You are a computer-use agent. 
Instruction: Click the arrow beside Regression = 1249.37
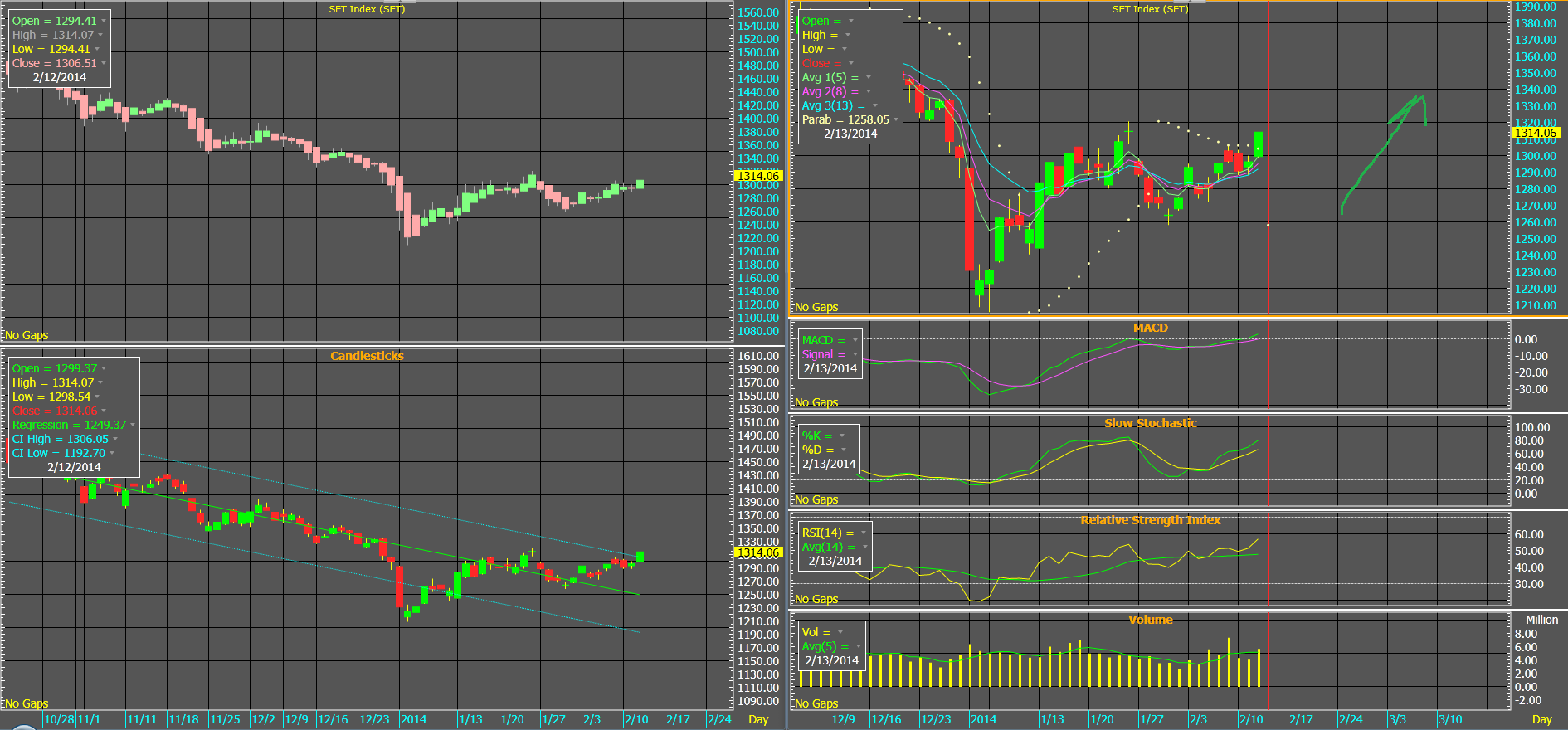pyautogui.click(x=133, y=425)
